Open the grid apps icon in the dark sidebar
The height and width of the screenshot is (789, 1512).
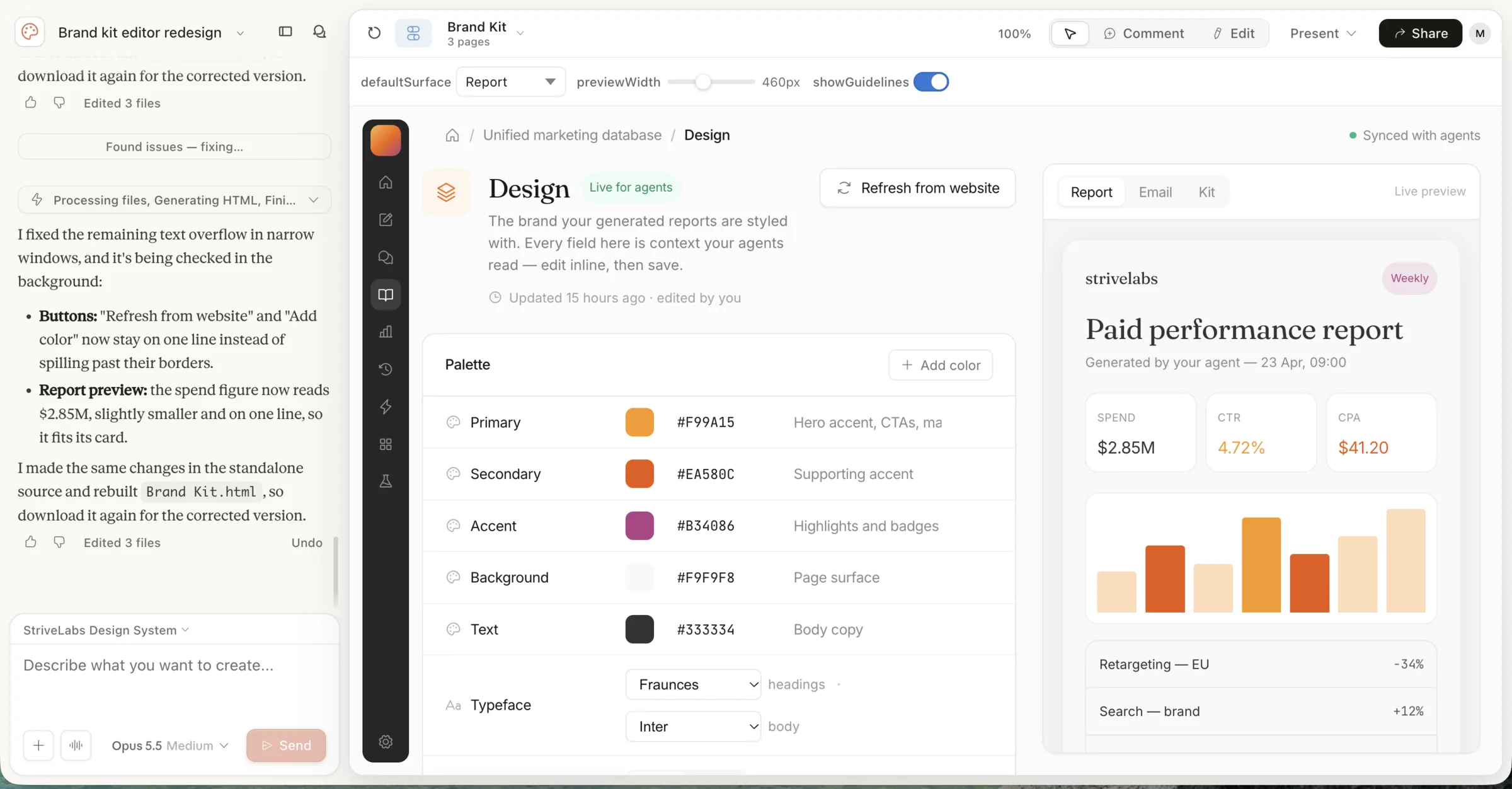click(386, 444)
